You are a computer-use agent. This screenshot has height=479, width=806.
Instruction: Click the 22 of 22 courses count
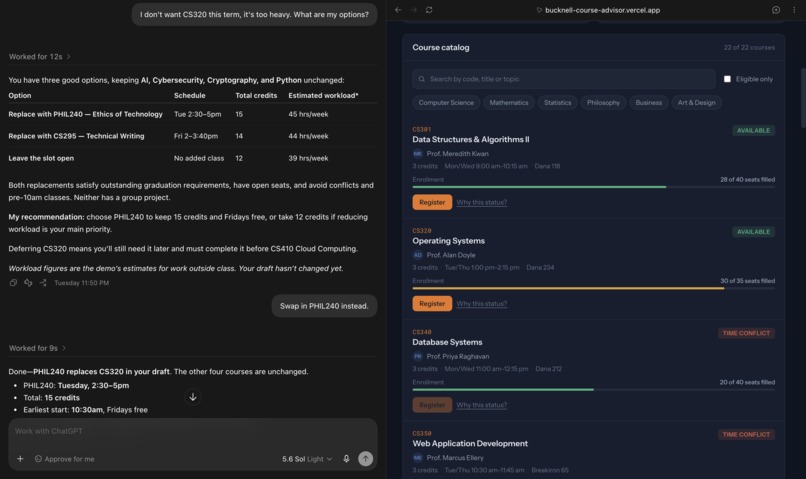749,47
